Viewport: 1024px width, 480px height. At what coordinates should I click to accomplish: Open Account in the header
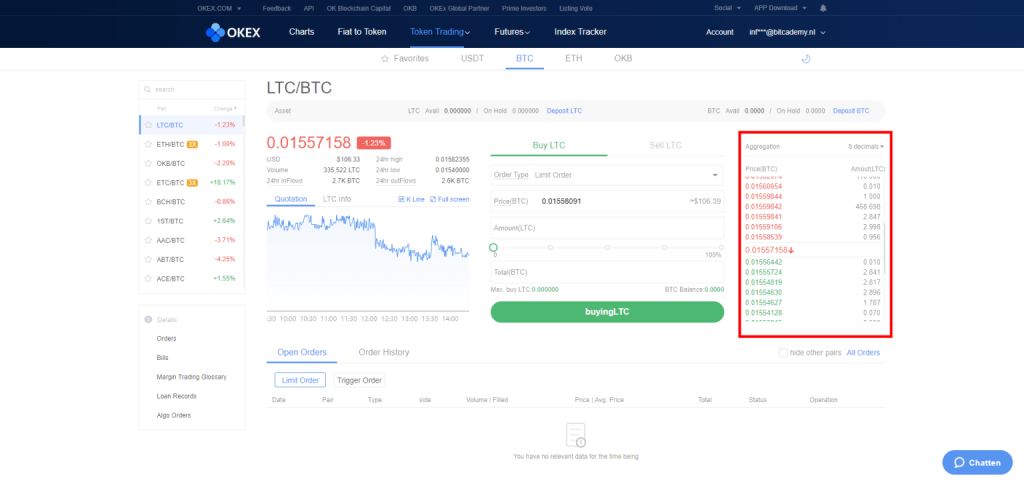coord(720,32)
